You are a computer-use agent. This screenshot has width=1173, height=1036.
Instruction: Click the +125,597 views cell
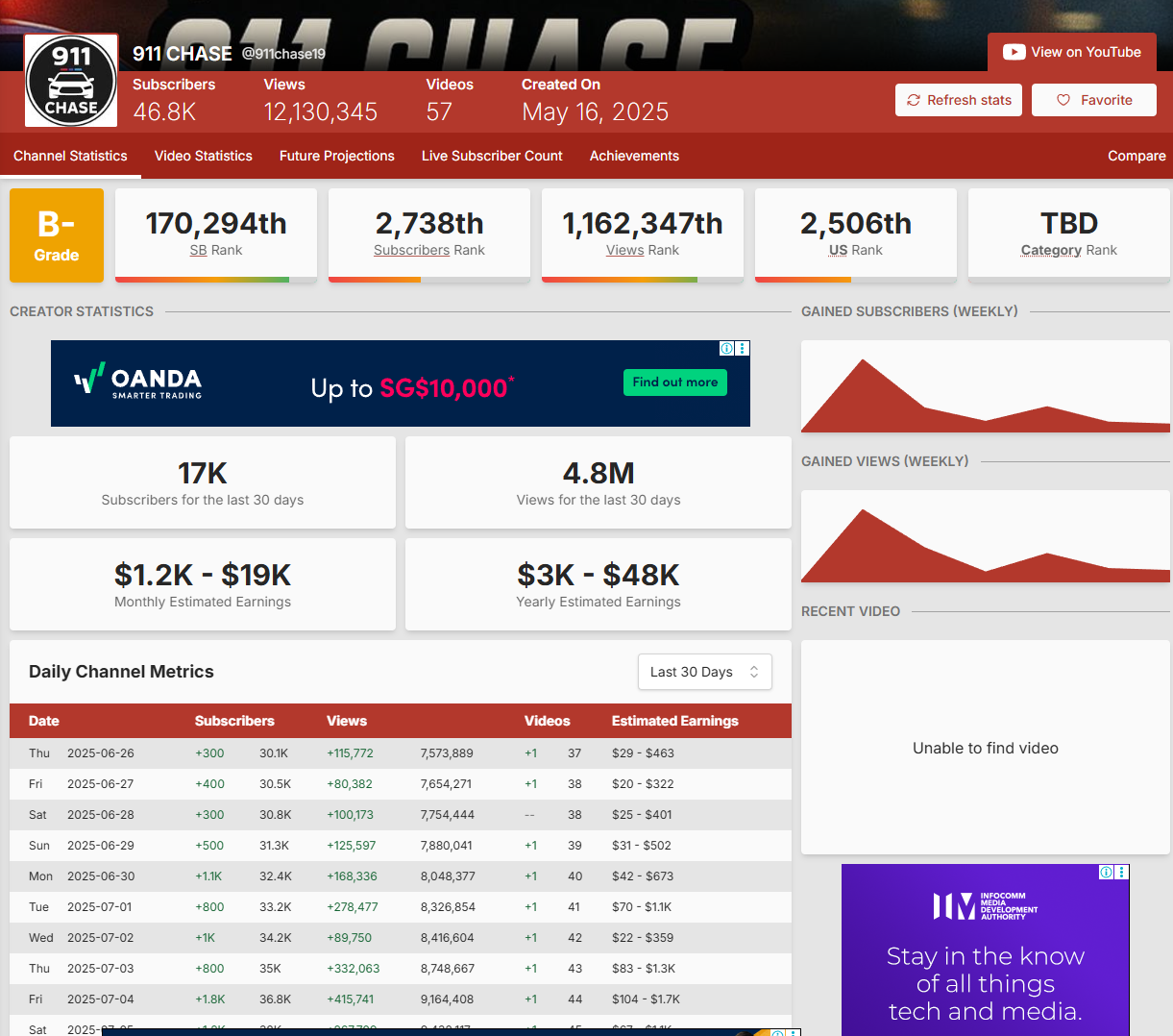pyautogui.click(x=352, y=846)
